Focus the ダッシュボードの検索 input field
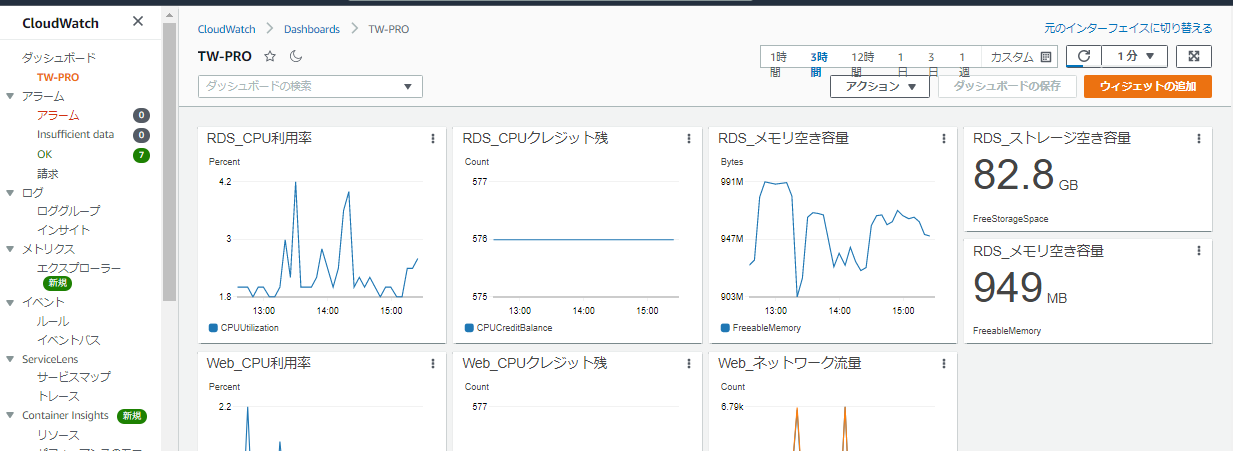 click(x=311, y=87)
